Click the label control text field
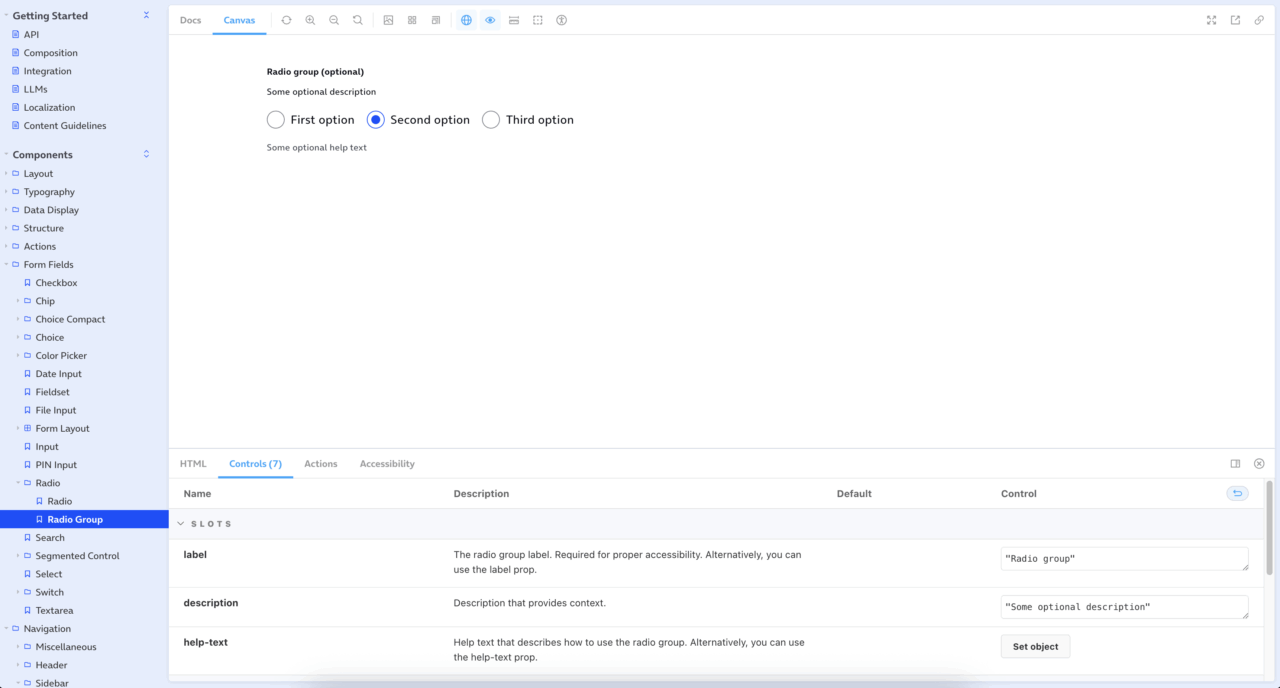Screen dimensions: 1280x688 pos(1124,559)
